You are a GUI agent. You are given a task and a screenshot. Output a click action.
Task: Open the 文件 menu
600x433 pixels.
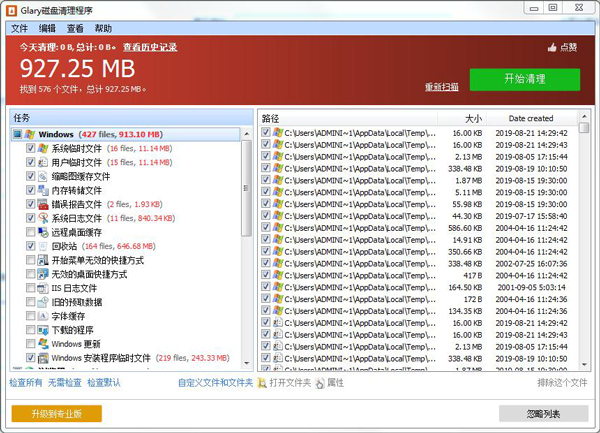point(19,28)
